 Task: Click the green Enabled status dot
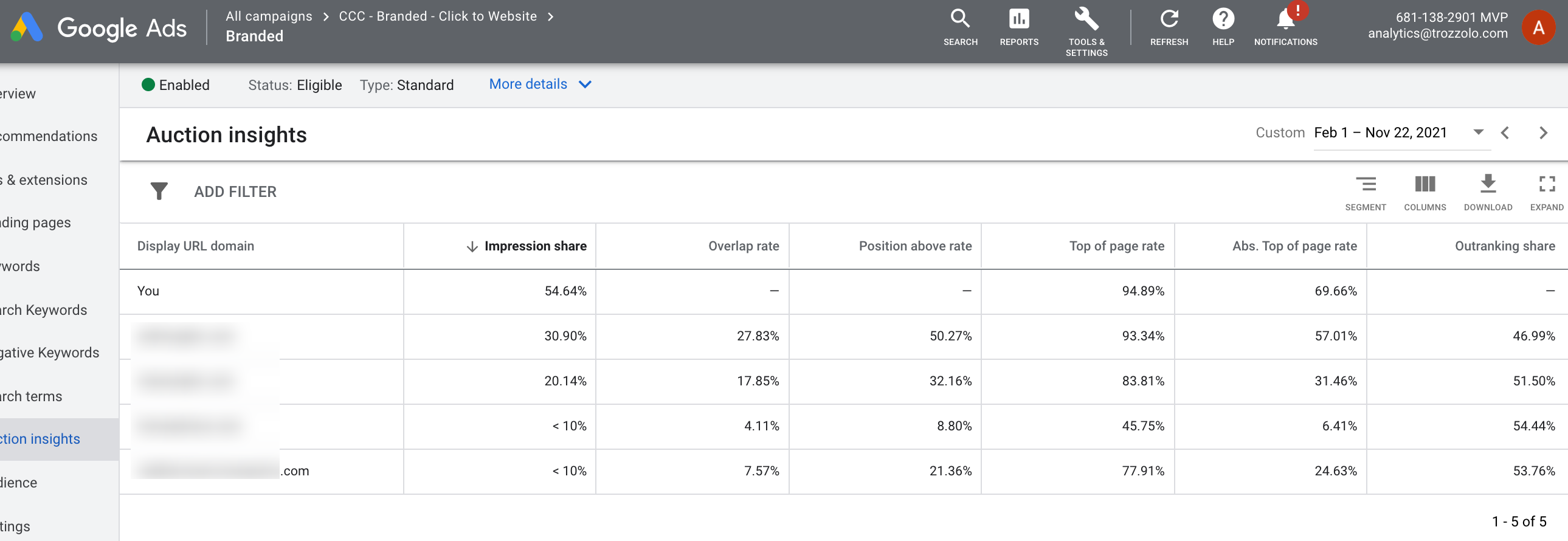pos(148,84)
